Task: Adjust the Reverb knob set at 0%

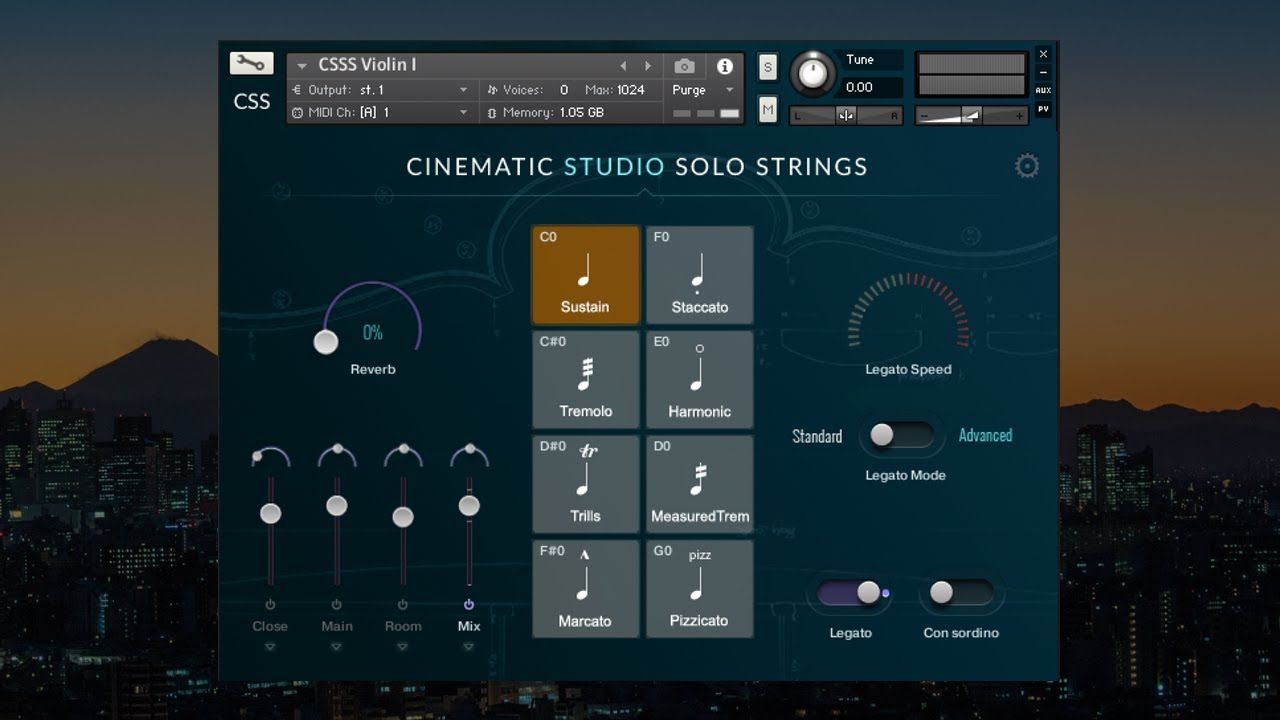Action: click(x=326, y=342)
